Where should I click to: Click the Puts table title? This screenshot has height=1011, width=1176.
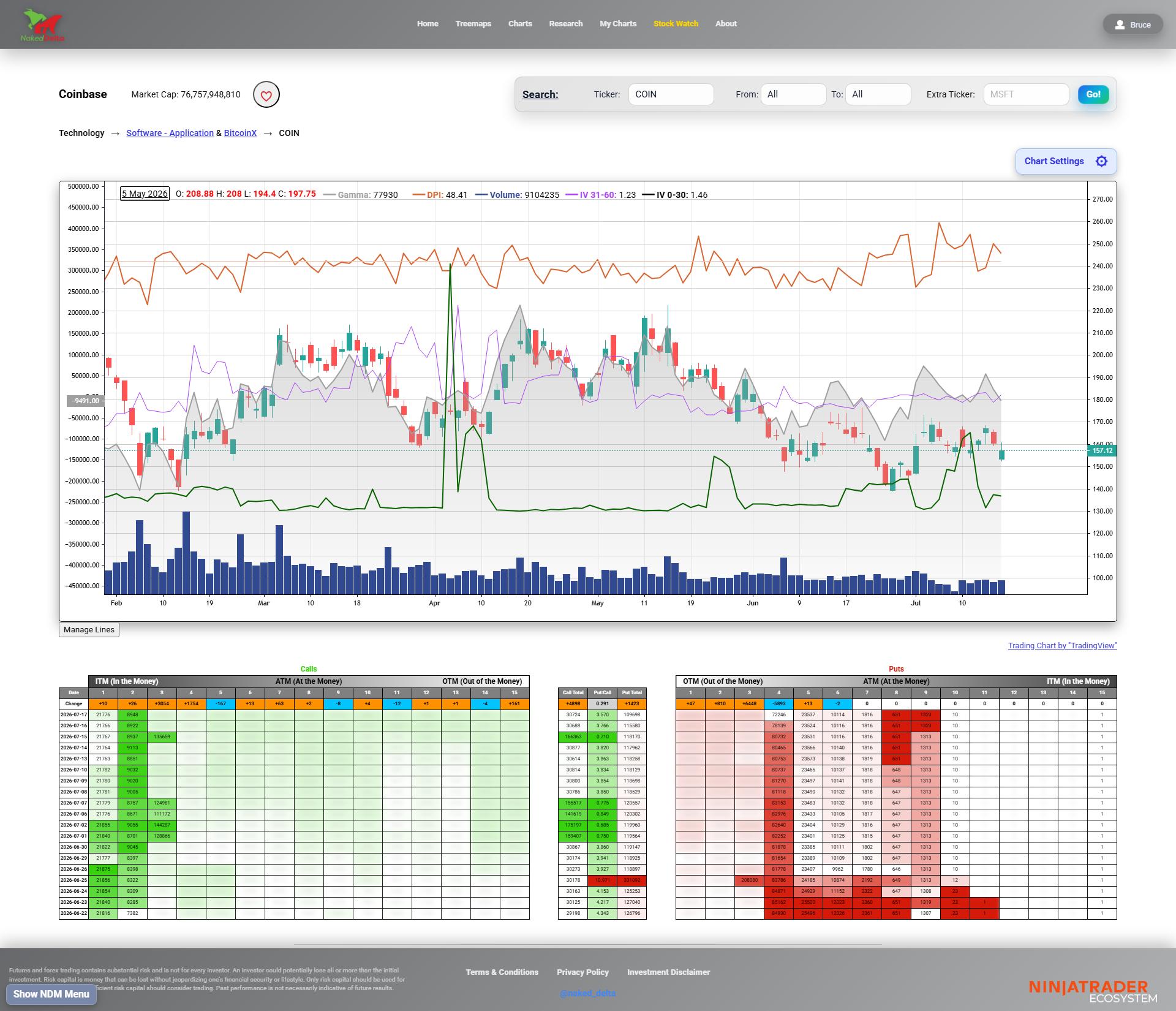(x=896, y=669)
